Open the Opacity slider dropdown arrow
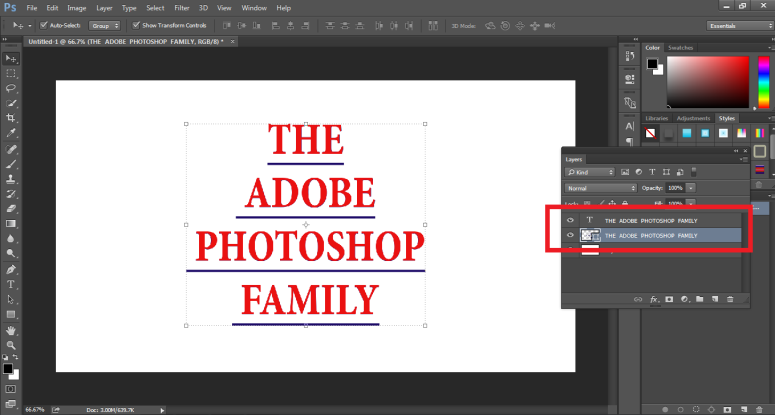The image size is (775, 415). [690, 188]
